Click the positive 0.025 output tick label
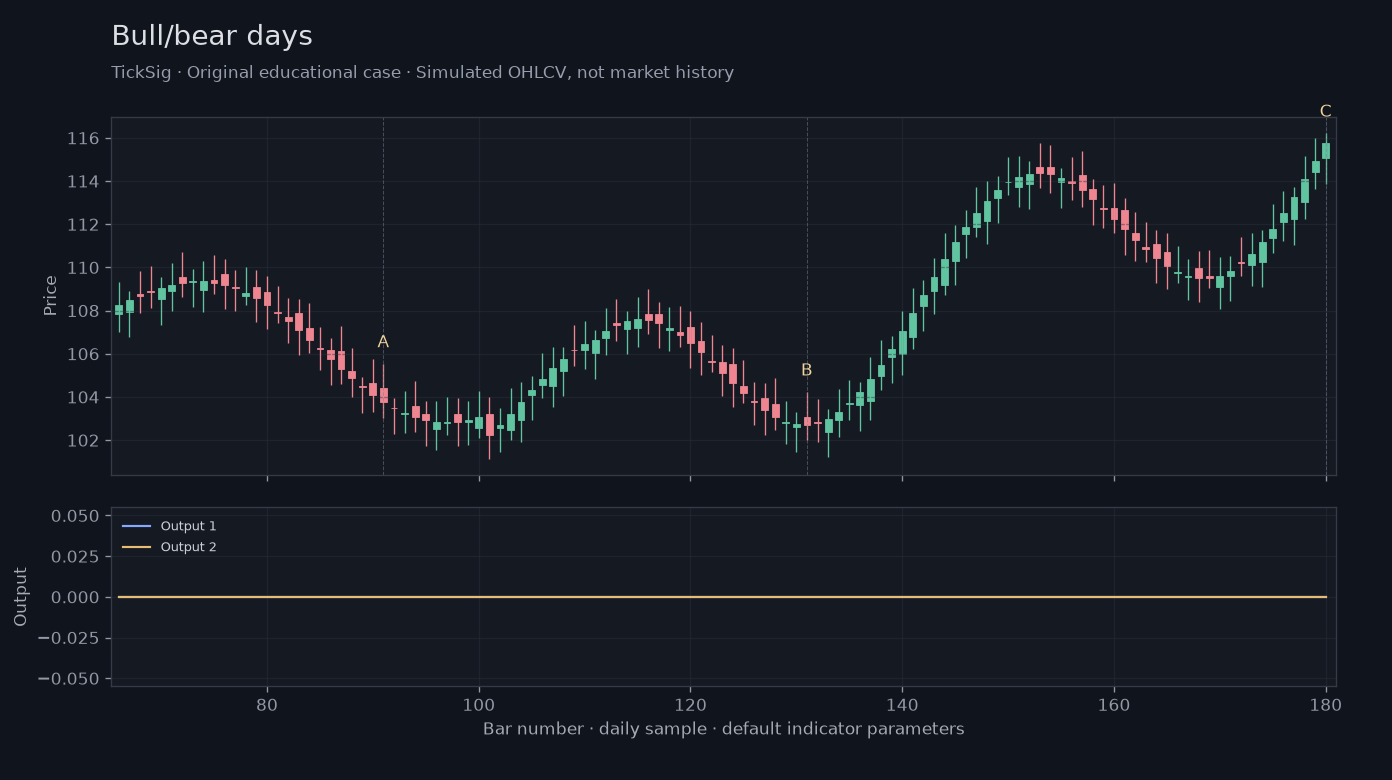Screen dimensions: 1392x780 75,557
